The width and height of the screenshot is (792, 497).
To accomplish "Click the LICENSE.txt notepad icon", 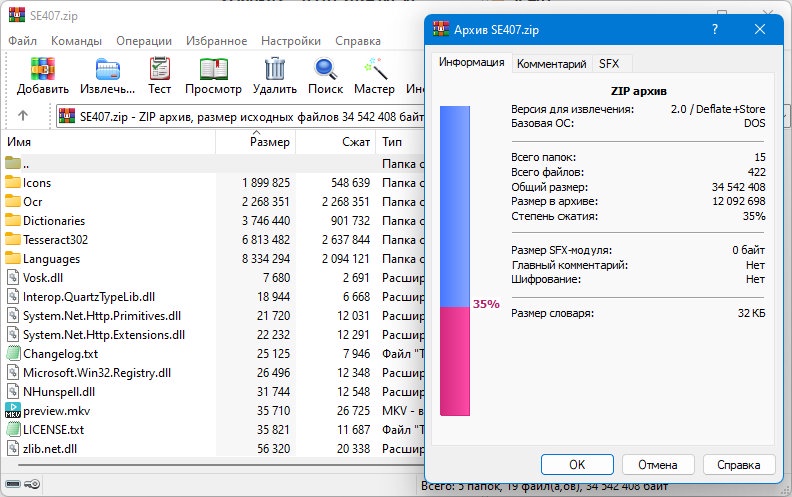I will click(x=13, y=429).
